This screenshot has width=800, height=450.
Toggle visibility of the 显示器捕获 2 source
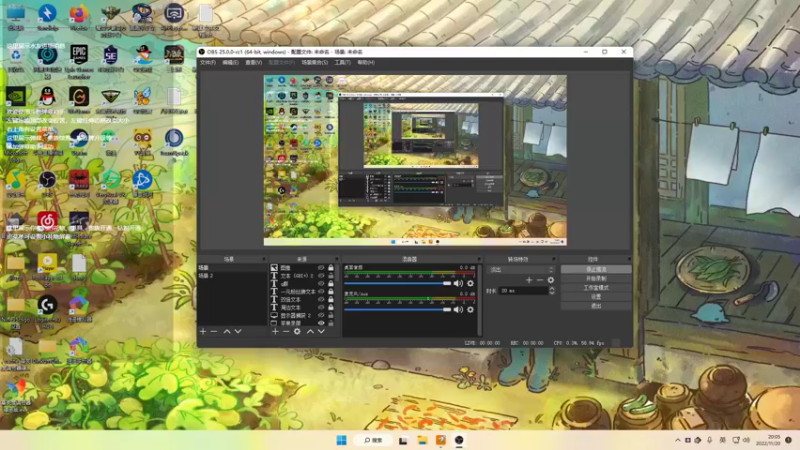point(321,315)
